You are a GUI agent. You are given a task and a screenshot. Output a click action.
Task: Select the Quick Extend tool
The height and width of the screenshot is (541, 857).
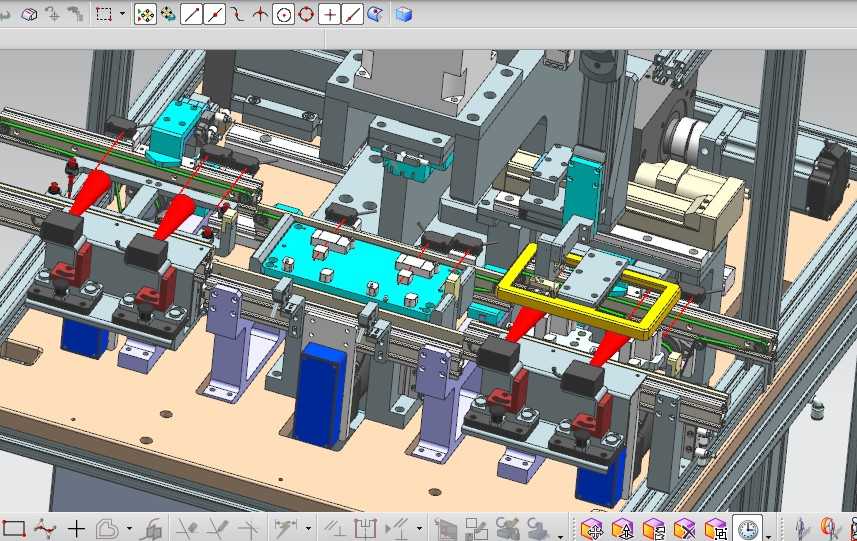217,529
